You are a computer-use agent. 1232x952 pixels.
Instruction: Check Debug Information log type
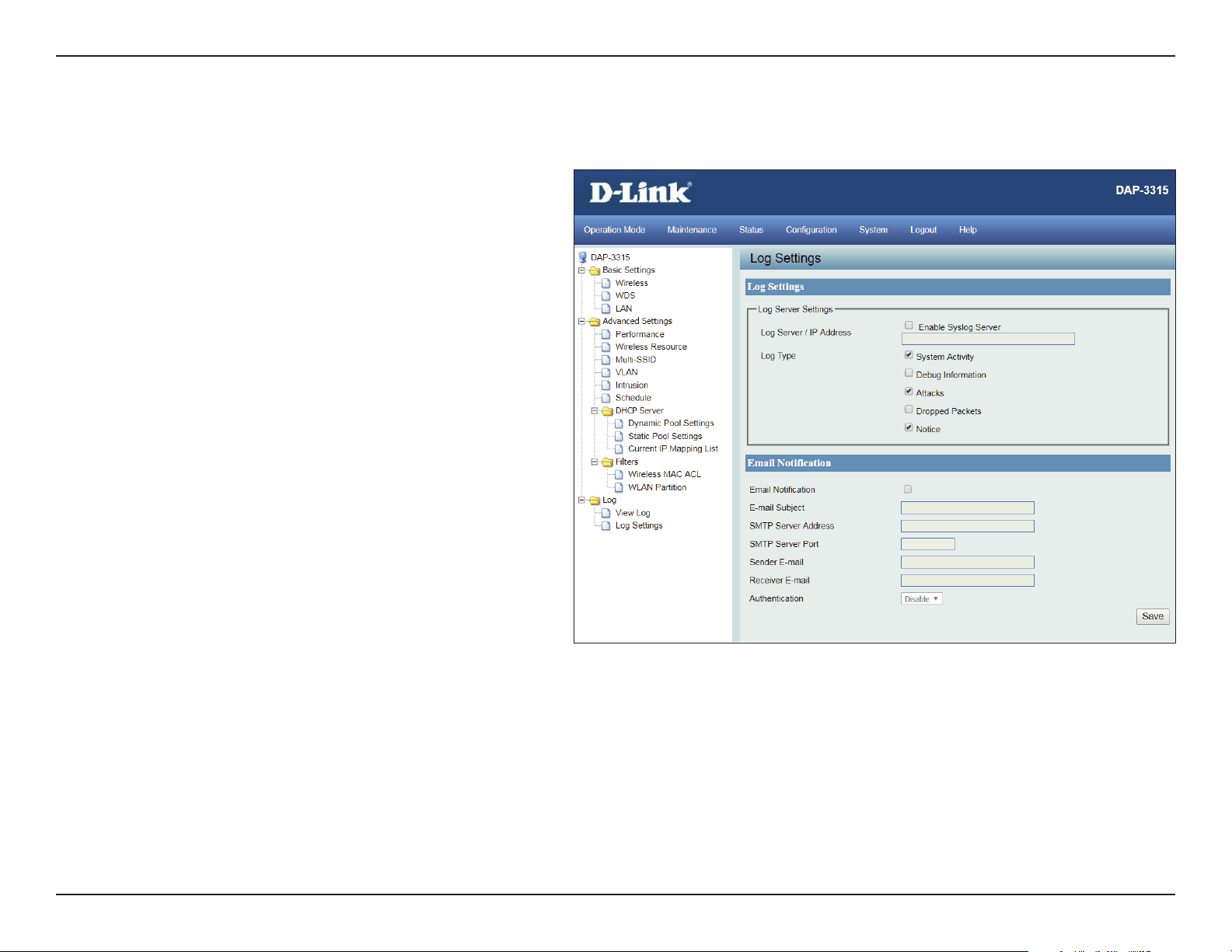click(x=909, y=373)
